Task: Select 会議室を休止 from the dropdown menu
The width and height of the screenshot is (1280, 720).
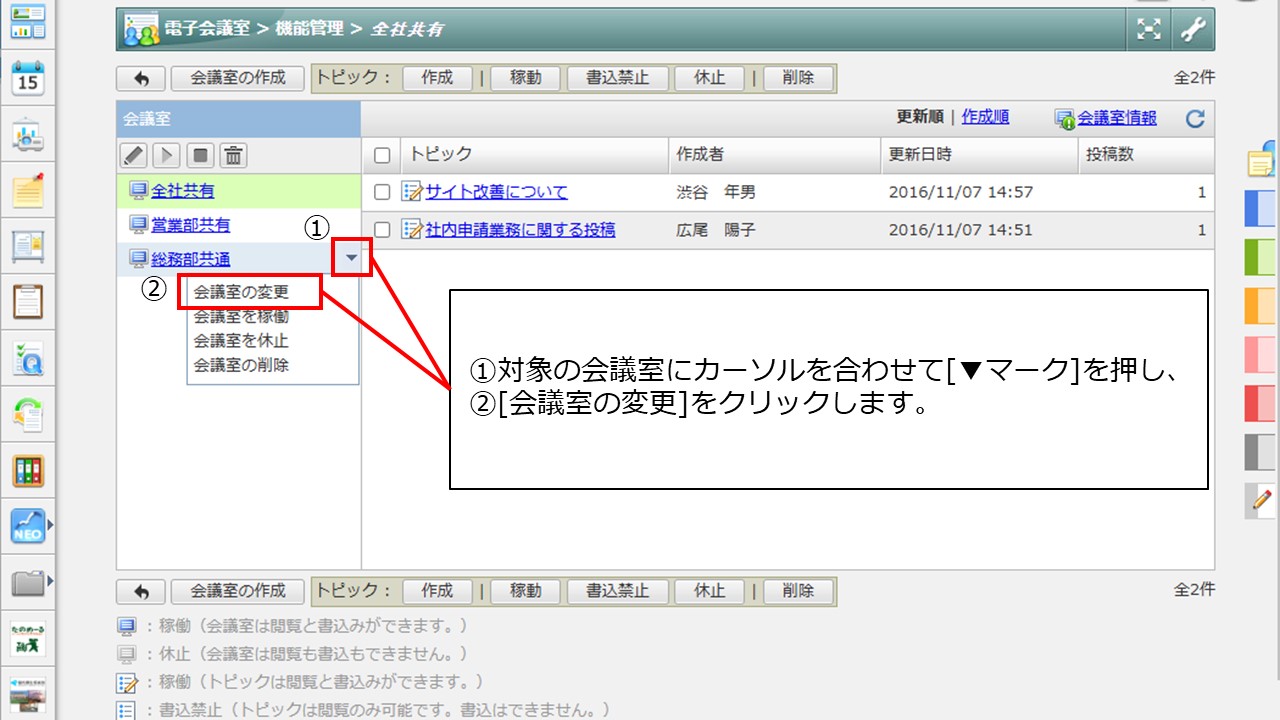Action: point(241,341)
